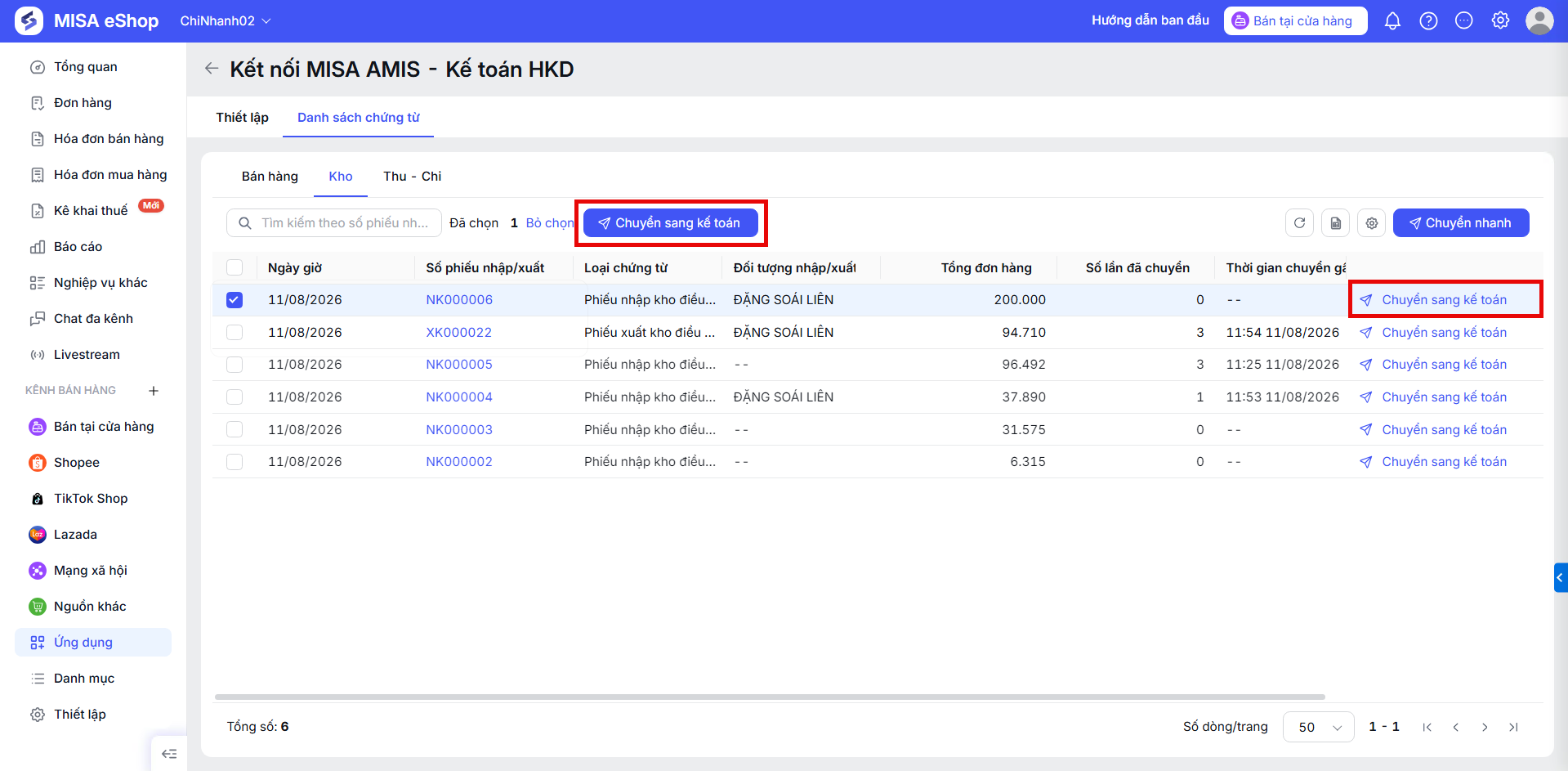
Task: Open the notifications bell
Action: point(1392,20)
